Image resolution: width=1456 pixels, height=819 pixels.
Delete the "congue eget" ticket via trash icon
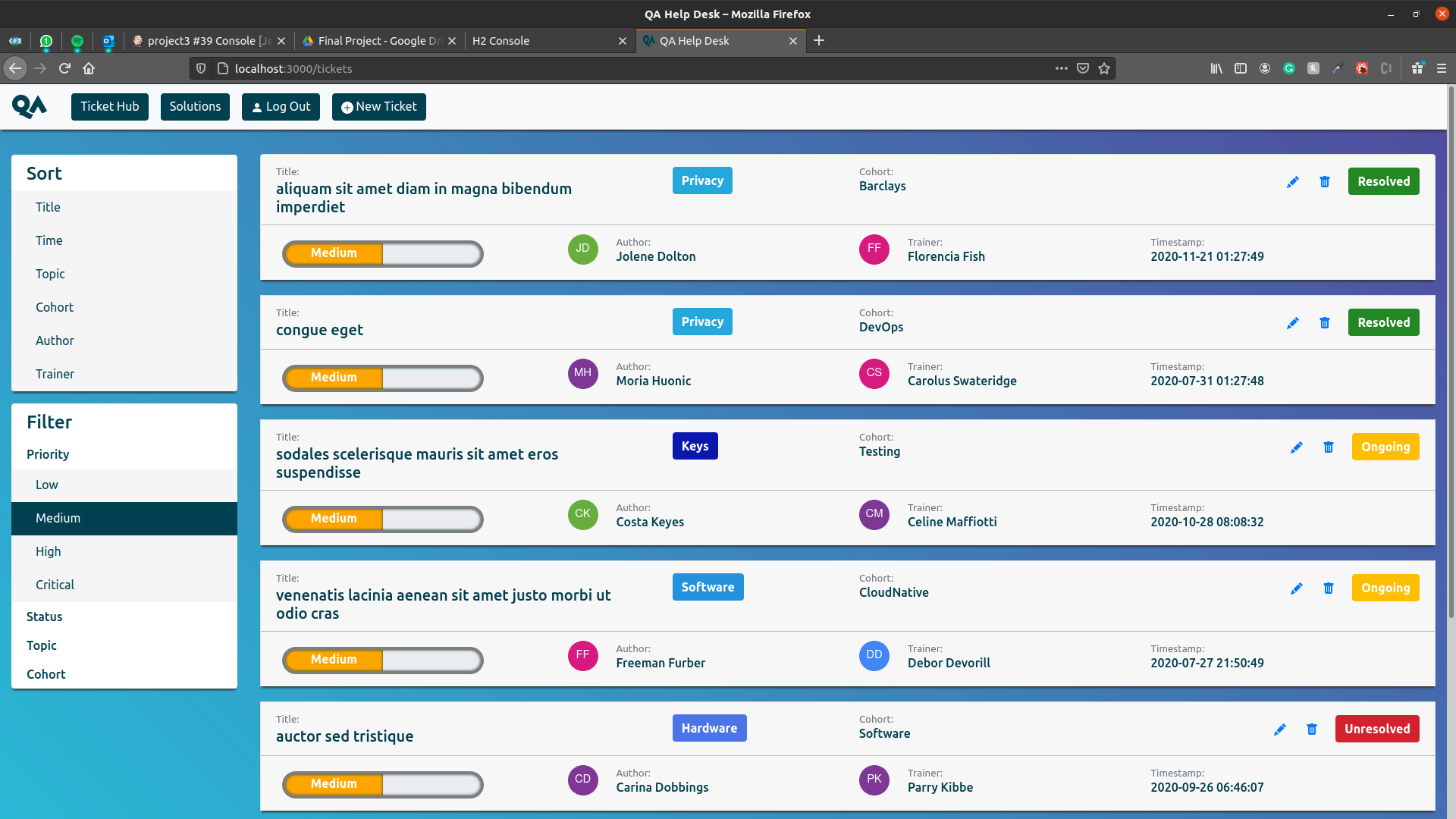click(1324, 322)
